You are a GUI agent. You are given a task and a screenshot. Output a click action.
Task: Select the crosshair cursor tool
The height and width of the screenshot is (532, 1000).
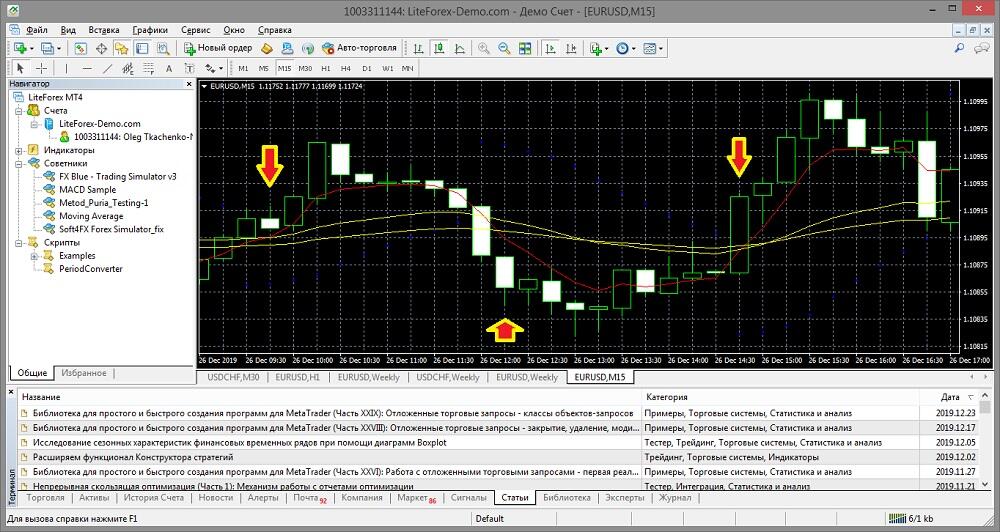click(x=42, y=68)
